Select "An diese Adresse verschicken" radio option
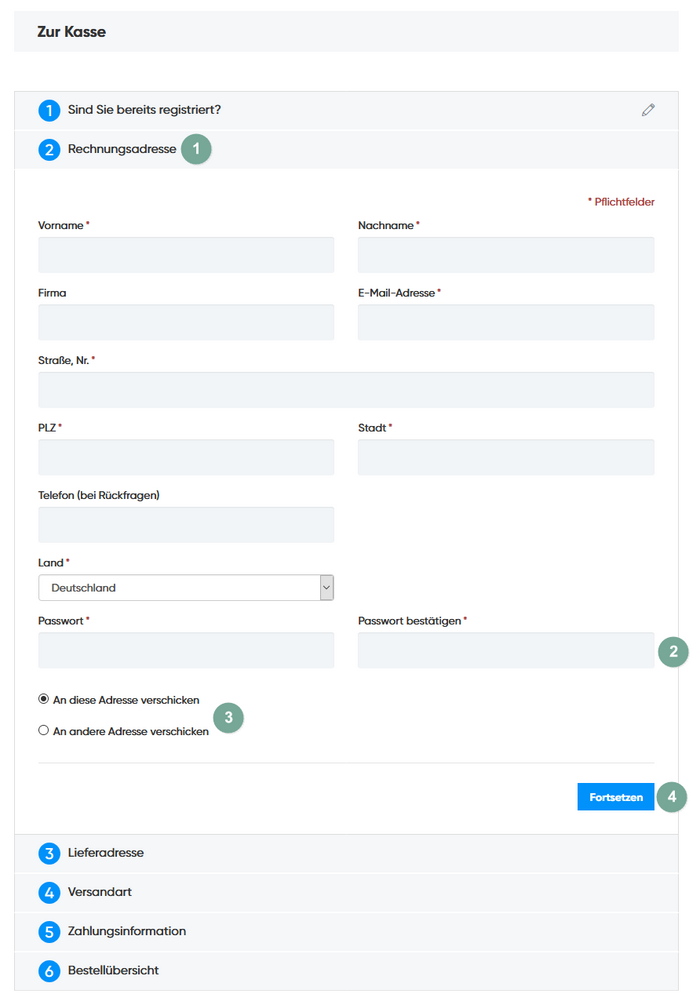 pyautogui.click(x=44, y=699)
